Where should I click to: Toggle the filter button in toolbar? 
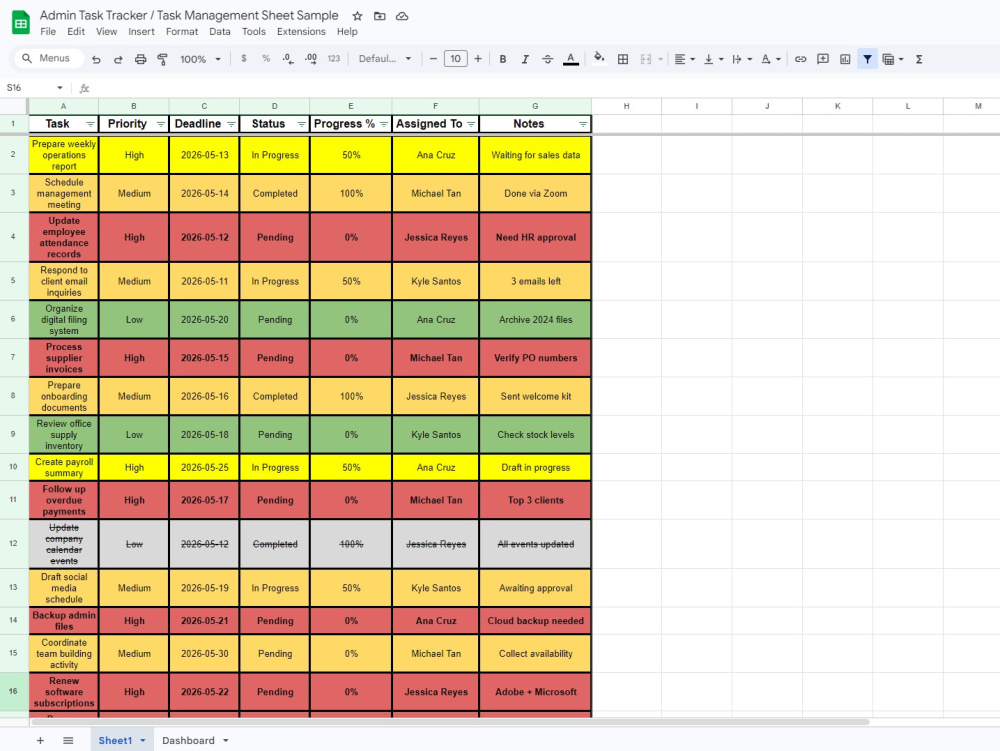click(867, 59)
